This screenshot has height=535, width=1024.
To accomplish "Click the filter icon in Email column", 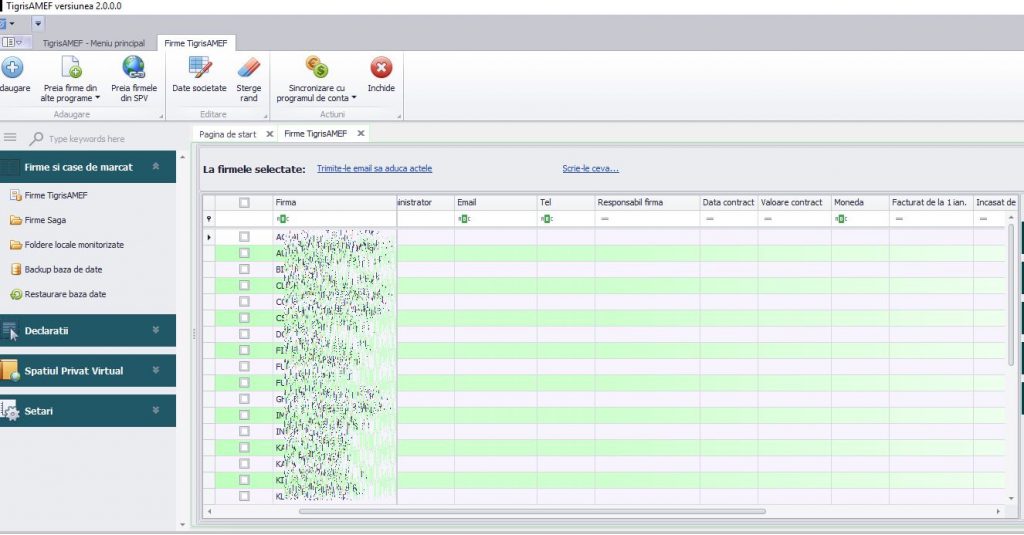I will tap(464, 219).
